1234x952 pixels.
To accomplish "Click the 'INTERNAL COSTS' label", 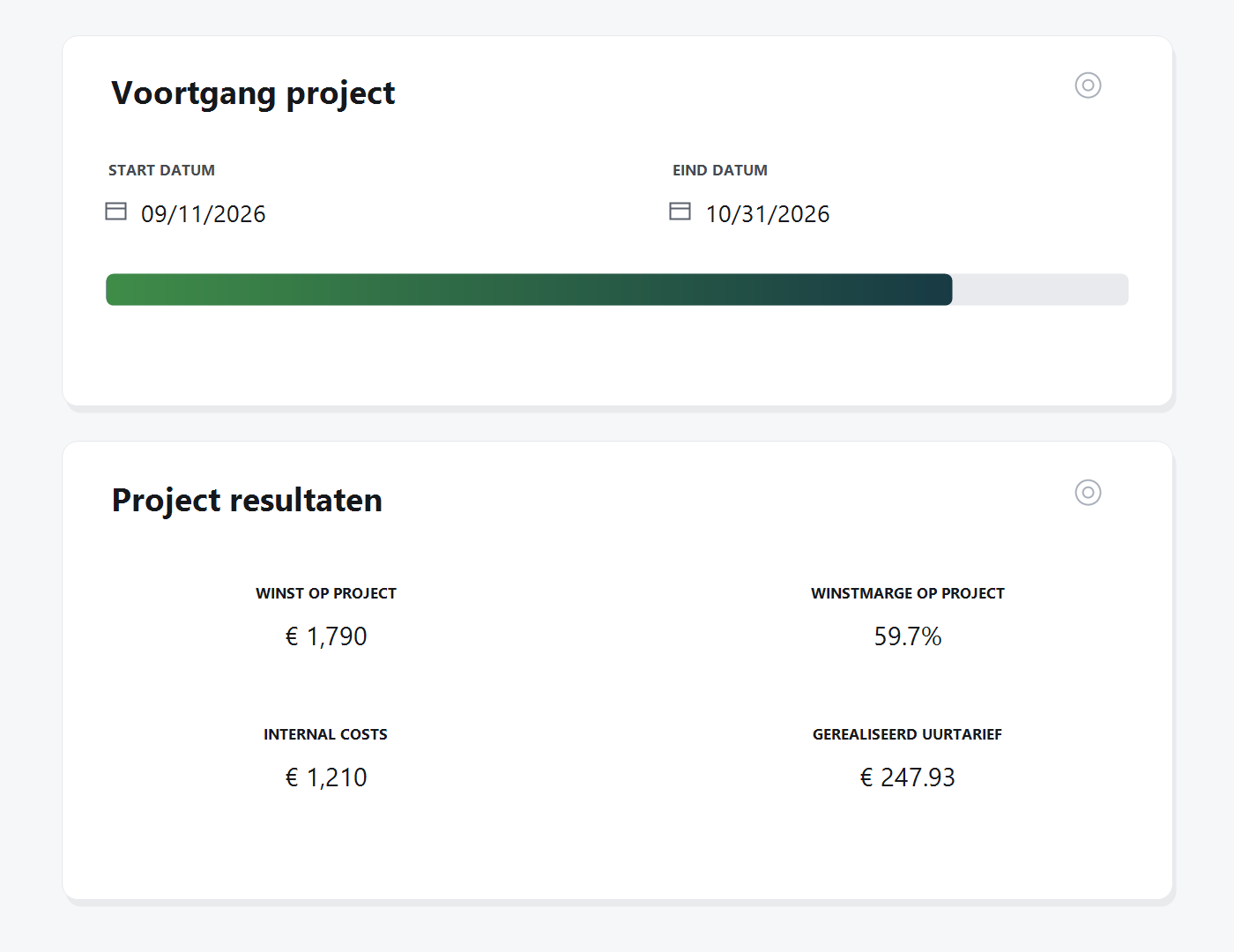I will point(325,734).
